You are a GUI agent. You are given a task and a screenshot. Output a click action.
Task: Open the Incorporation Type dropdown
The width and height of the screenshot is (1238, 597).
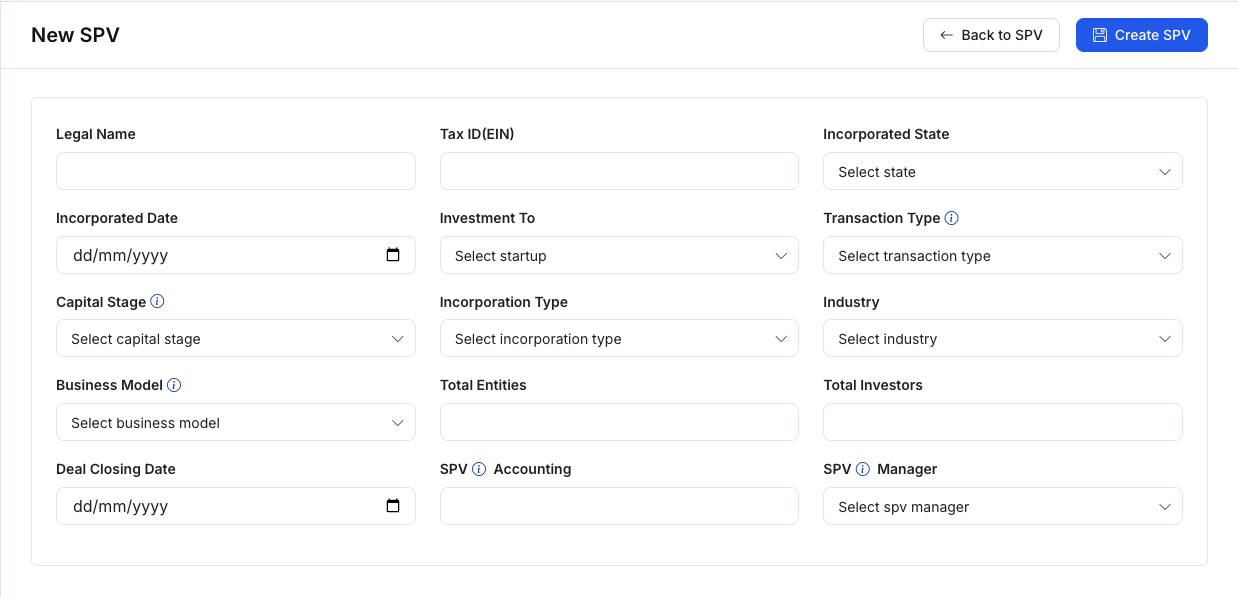click(619, 339)
